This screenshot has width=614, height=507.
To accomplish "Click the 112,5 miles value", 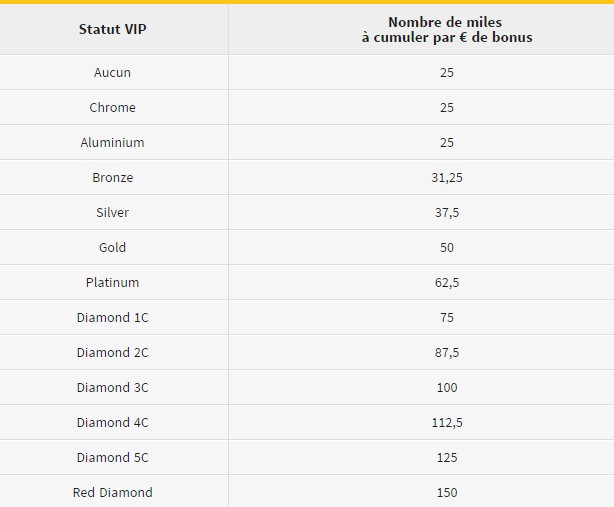I will point(446,423).
